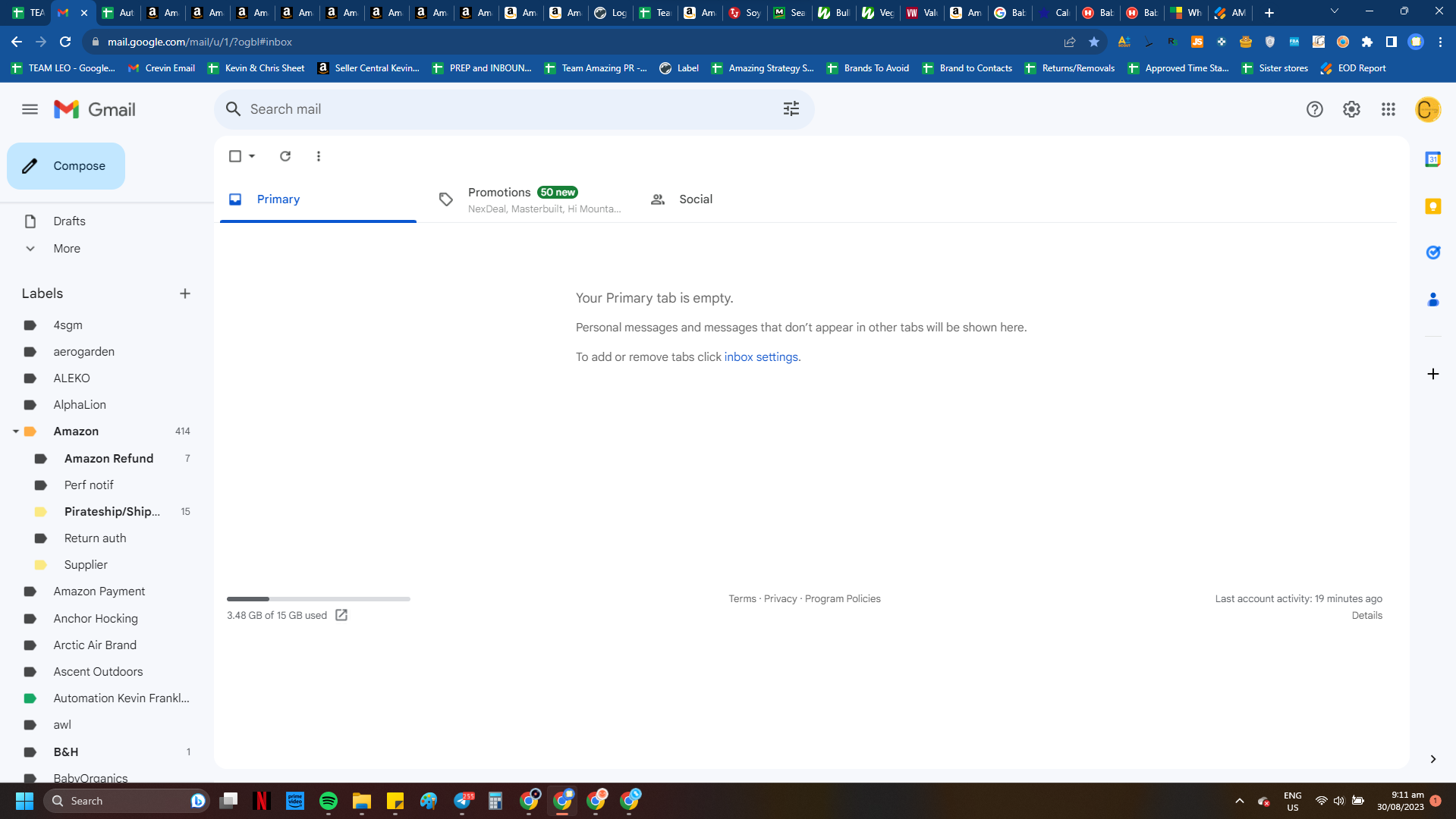This screenshot has width=1456, height=819.
Task: Click the Windows taskbar Search box
Action: click(126, 801)
